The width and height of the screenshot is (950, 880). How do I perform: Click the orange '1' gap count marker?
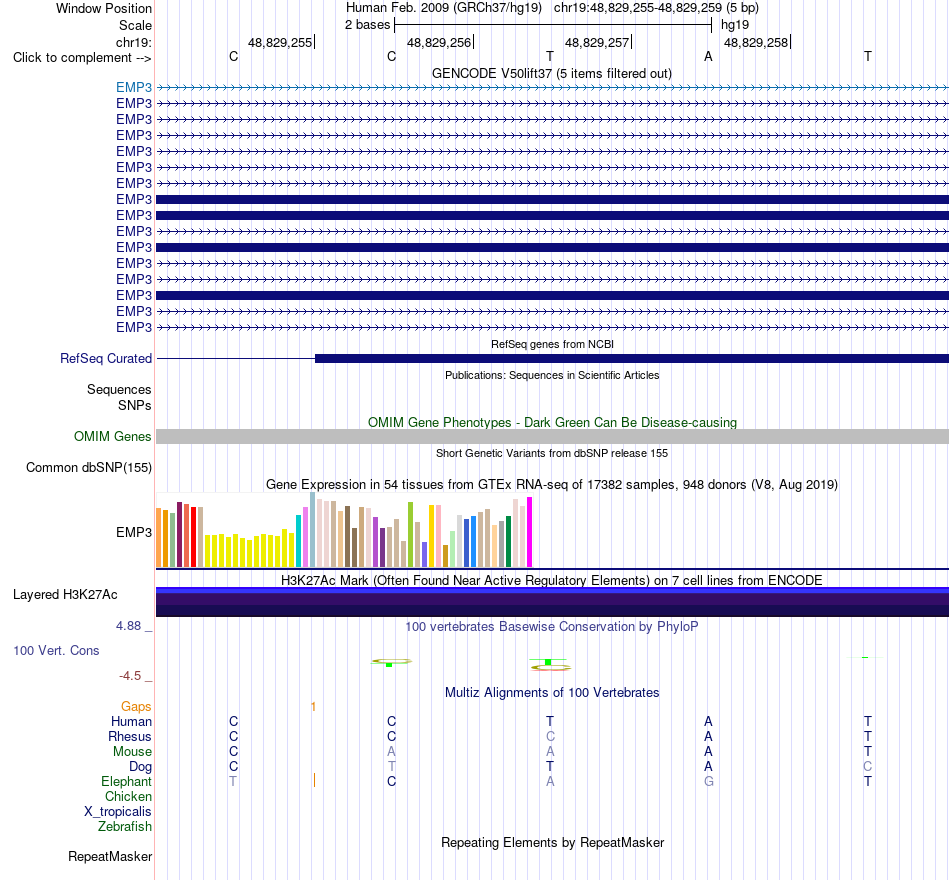(x=313, y=707)
